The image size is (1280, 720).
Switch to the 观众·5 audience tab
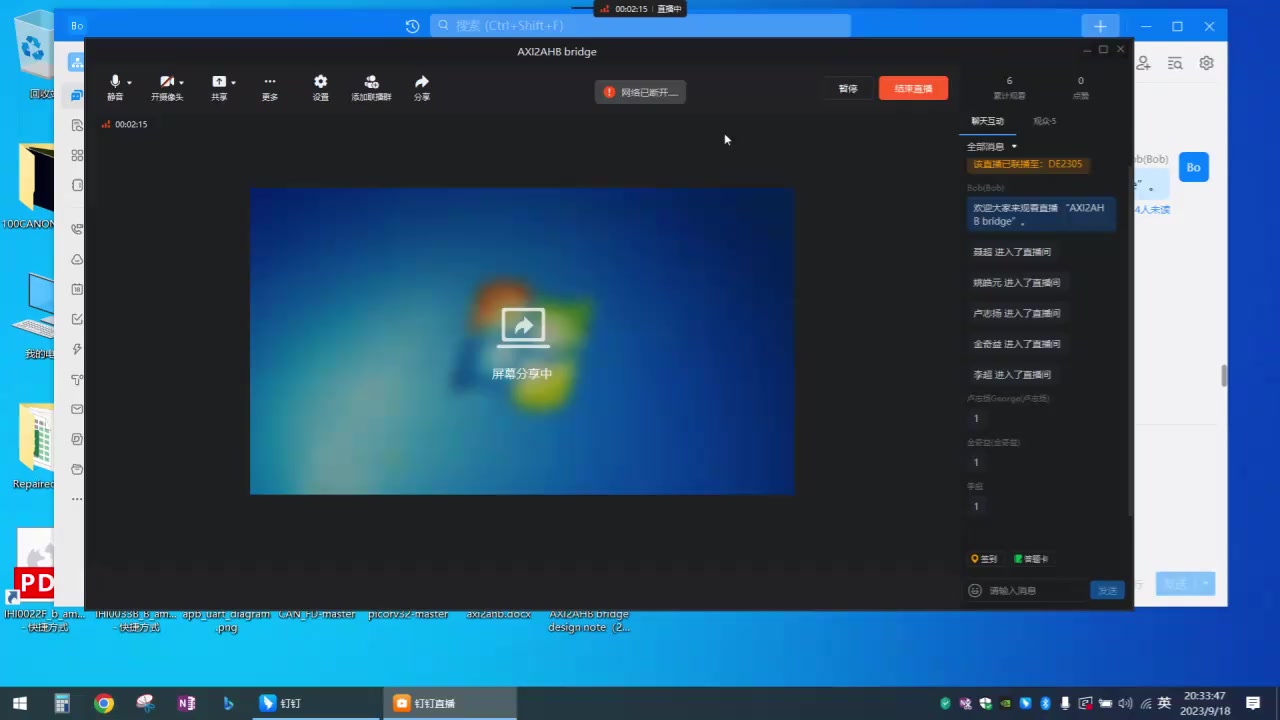(1044, 121)
